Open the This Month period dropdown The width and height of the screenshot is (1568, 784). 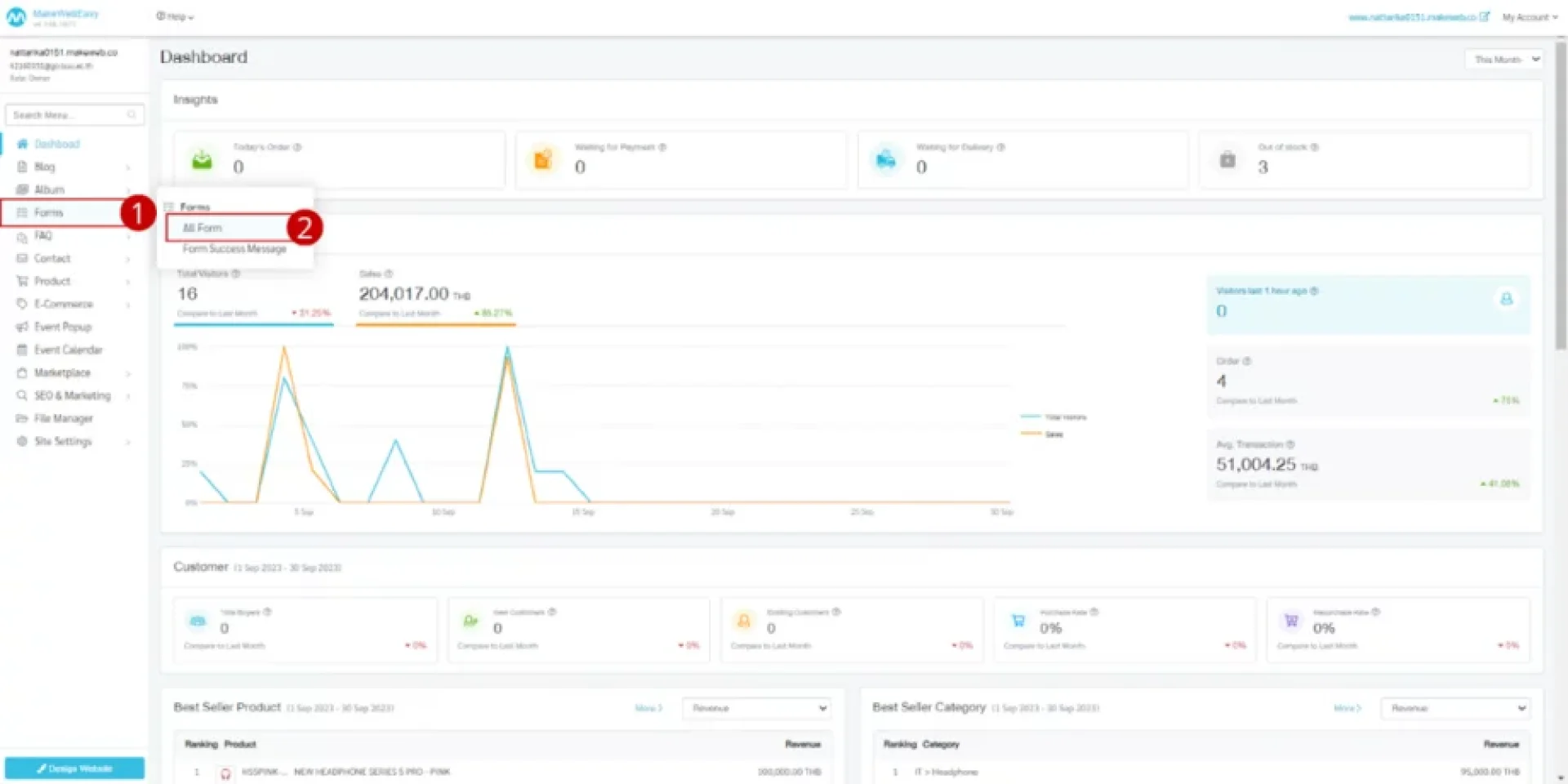click(x=1505, y=60)
